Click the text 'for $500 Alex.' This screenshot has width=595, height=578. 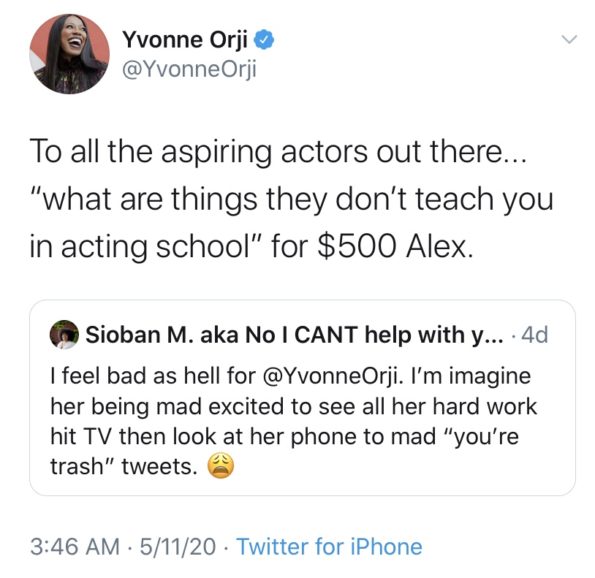tap(373, 246)
